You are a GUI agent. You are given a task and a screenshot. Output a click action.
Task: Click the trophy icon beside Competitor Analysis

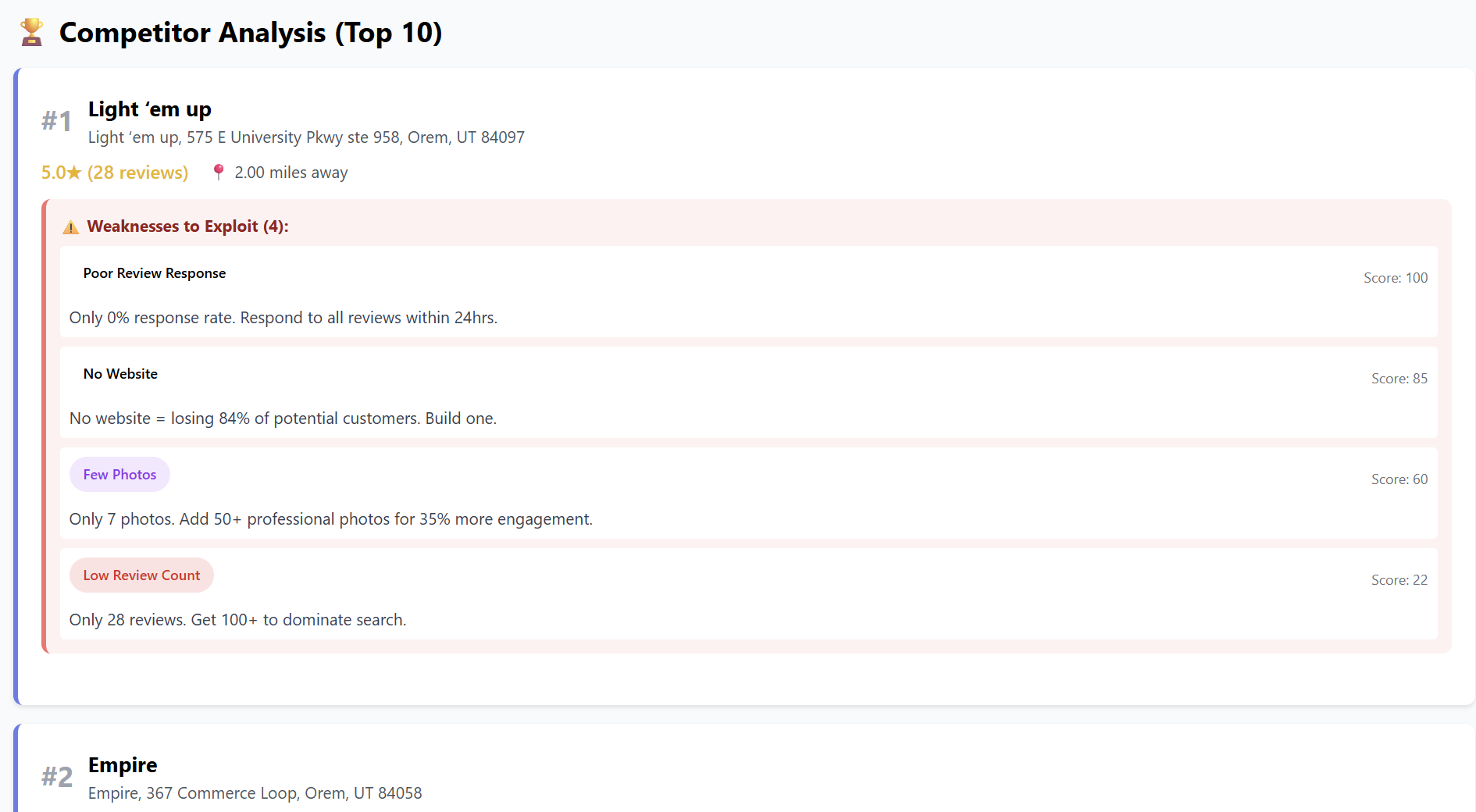point(32,33)
